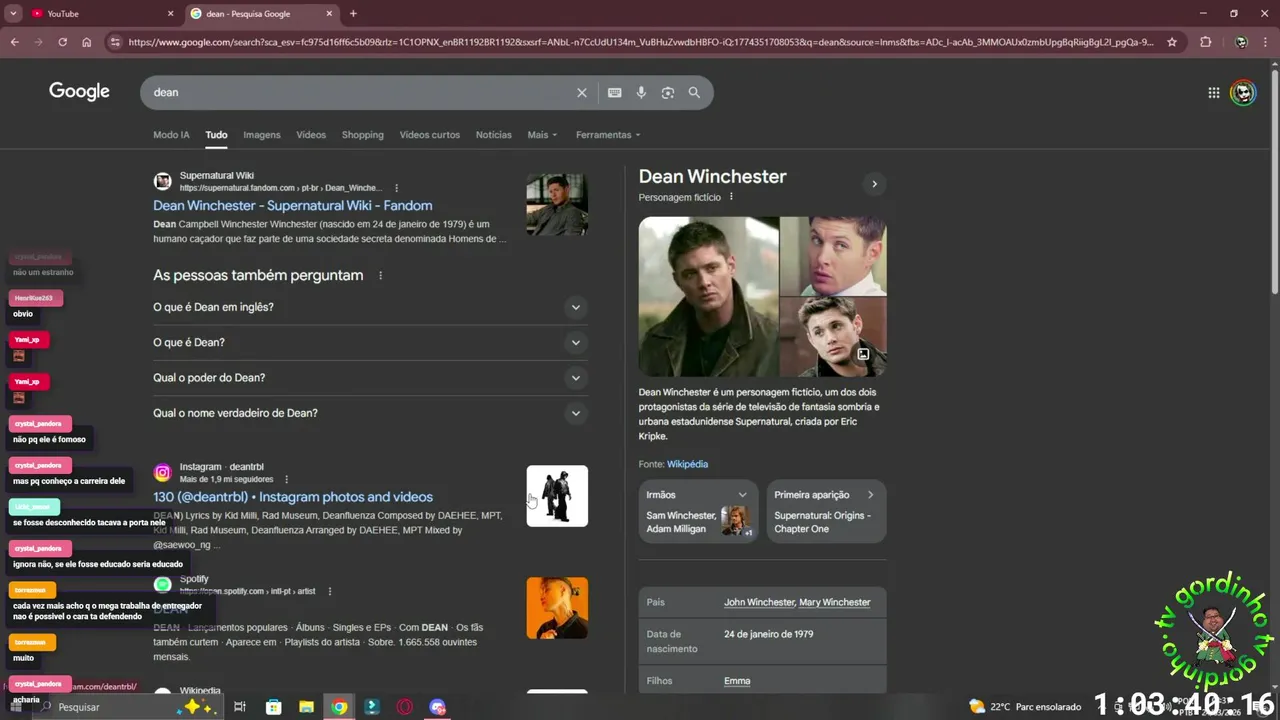
Task: Expand 'O que é Dean em inglês?'
Action: [370, 307]
